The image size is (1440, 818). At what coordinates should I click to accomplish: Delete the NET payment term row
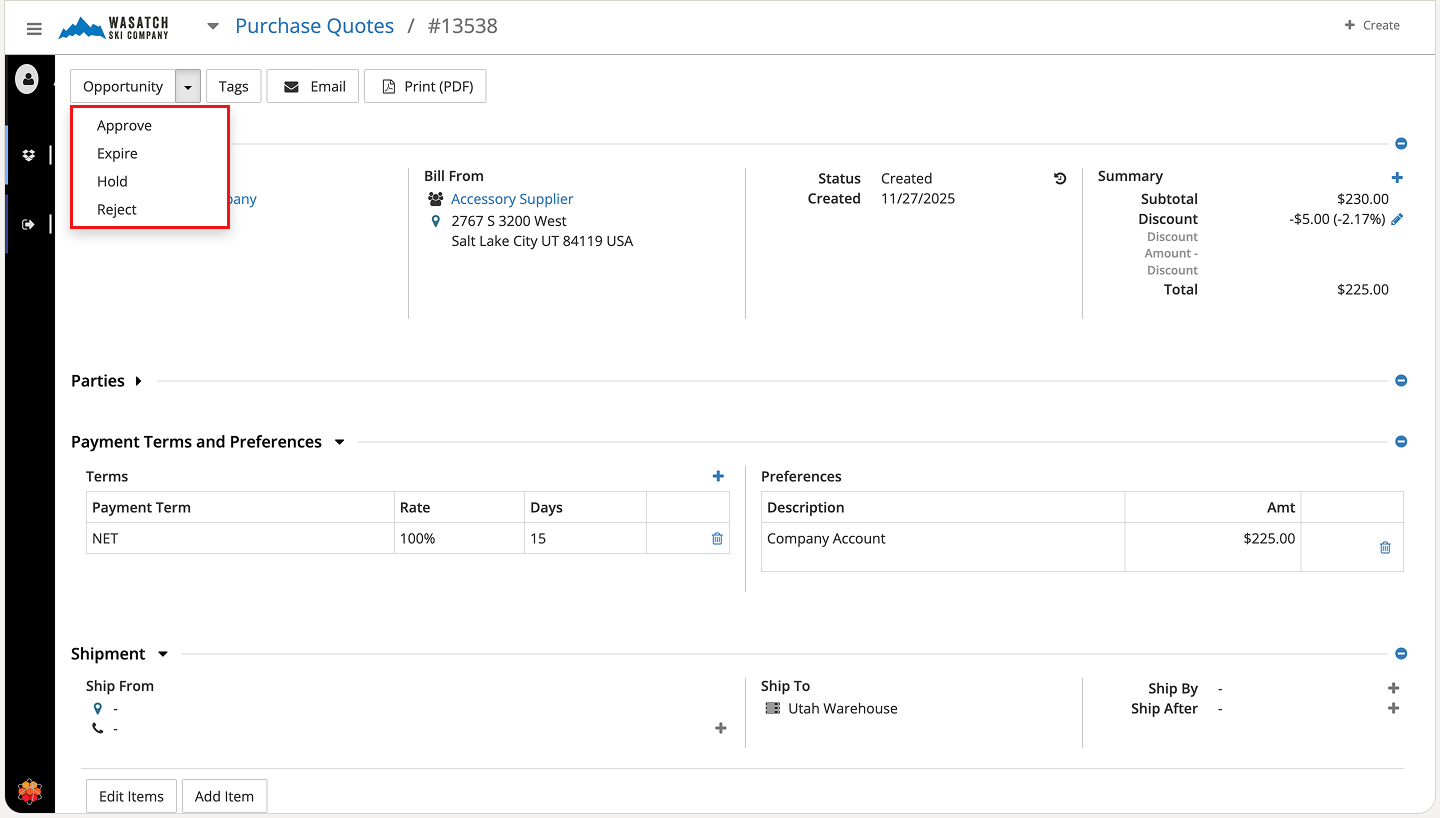(x=717, y=538)
